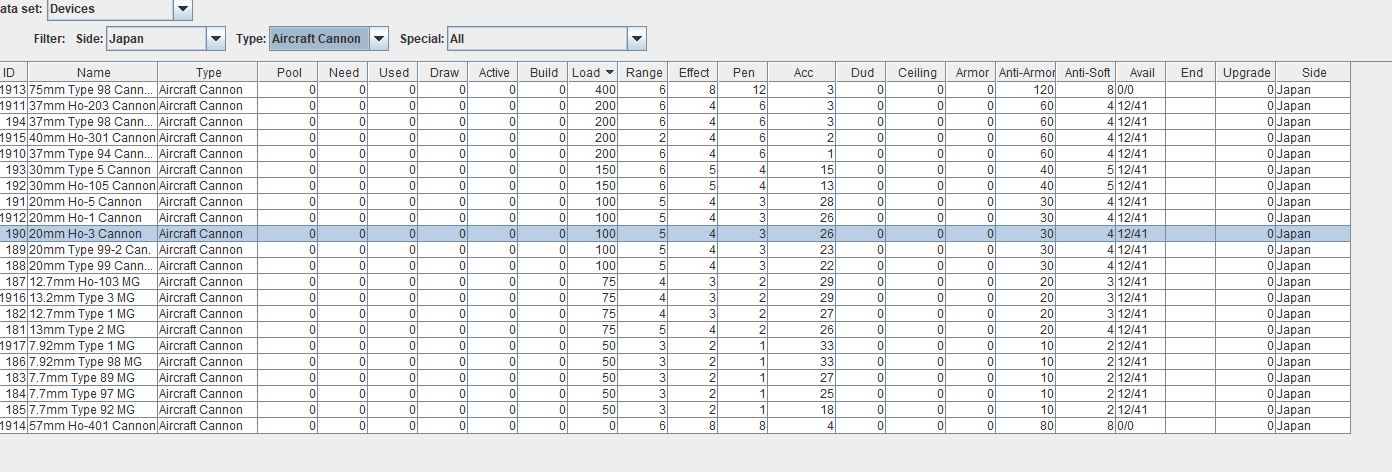
Task: Click ID cell 1916
Action: click(x=13, y=298)
